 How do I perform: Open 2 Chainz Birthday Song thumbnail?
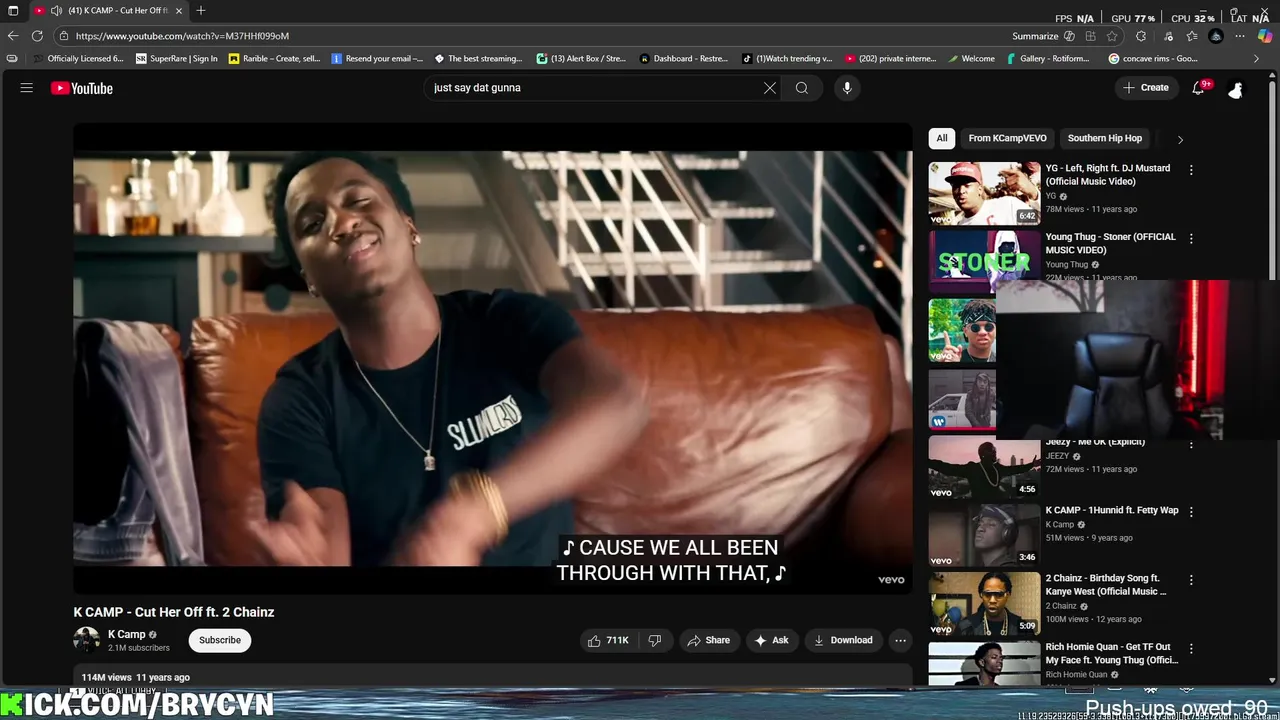click(x=984, y=602)
